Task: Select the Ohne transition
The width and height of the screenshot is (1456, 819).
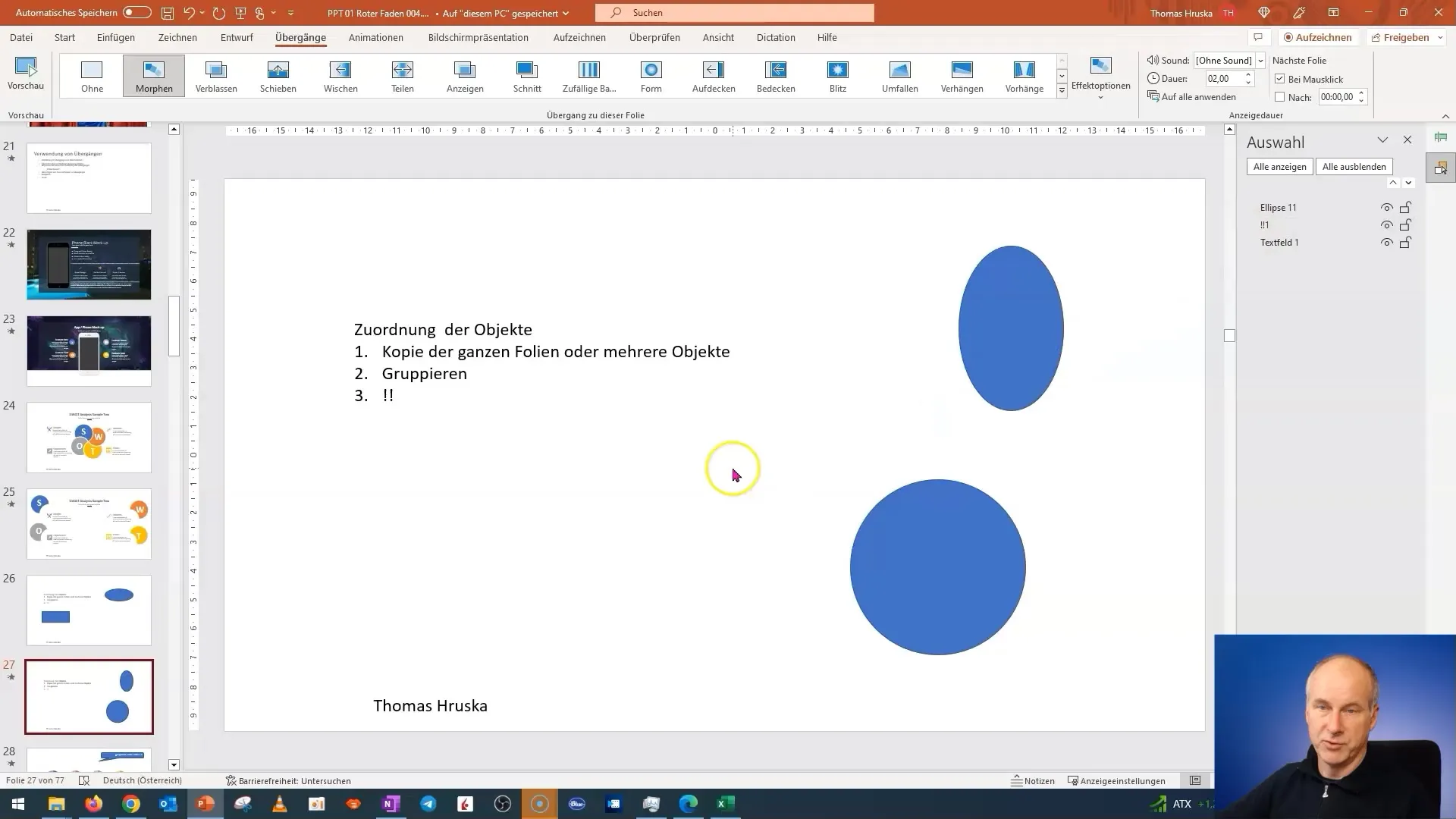Action: click(92, 76)
